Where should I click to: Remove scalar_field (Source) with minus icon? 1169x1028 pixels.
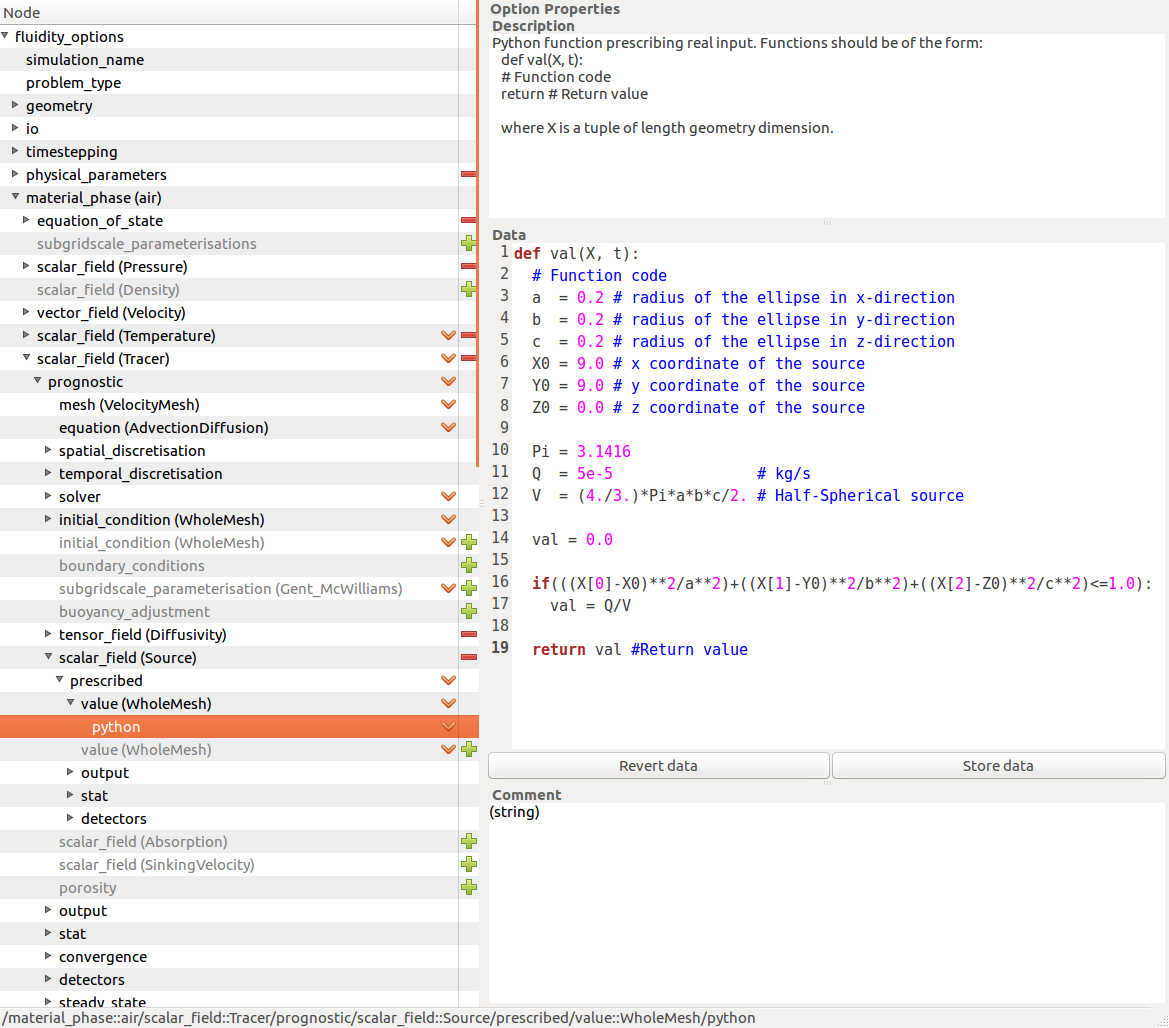pos(468,658)
